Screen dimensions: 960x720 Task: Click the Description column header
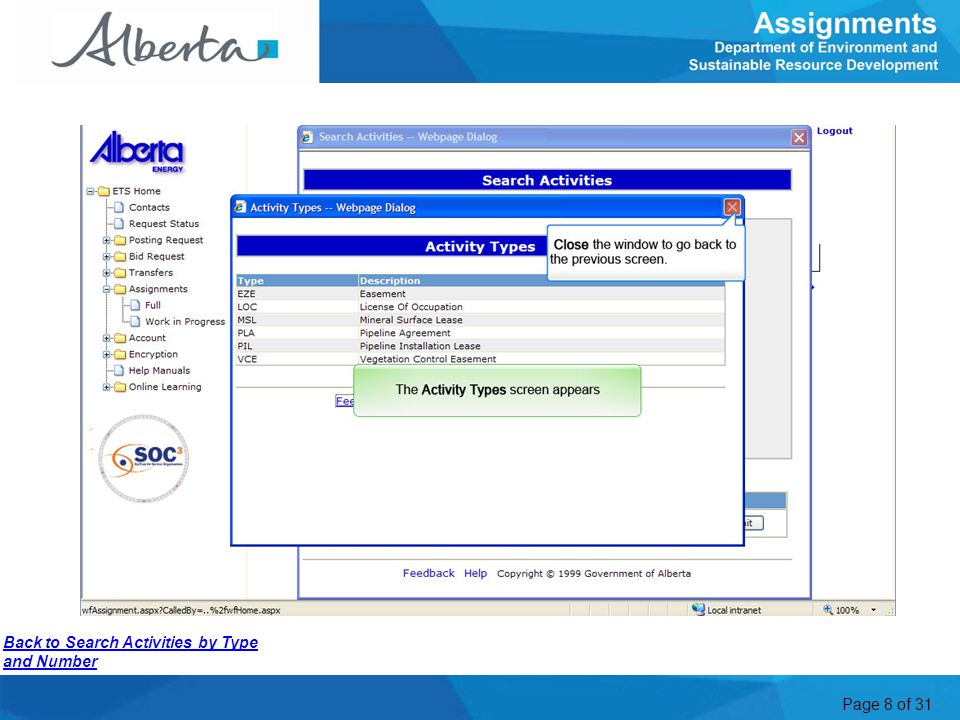click(541, 280)
